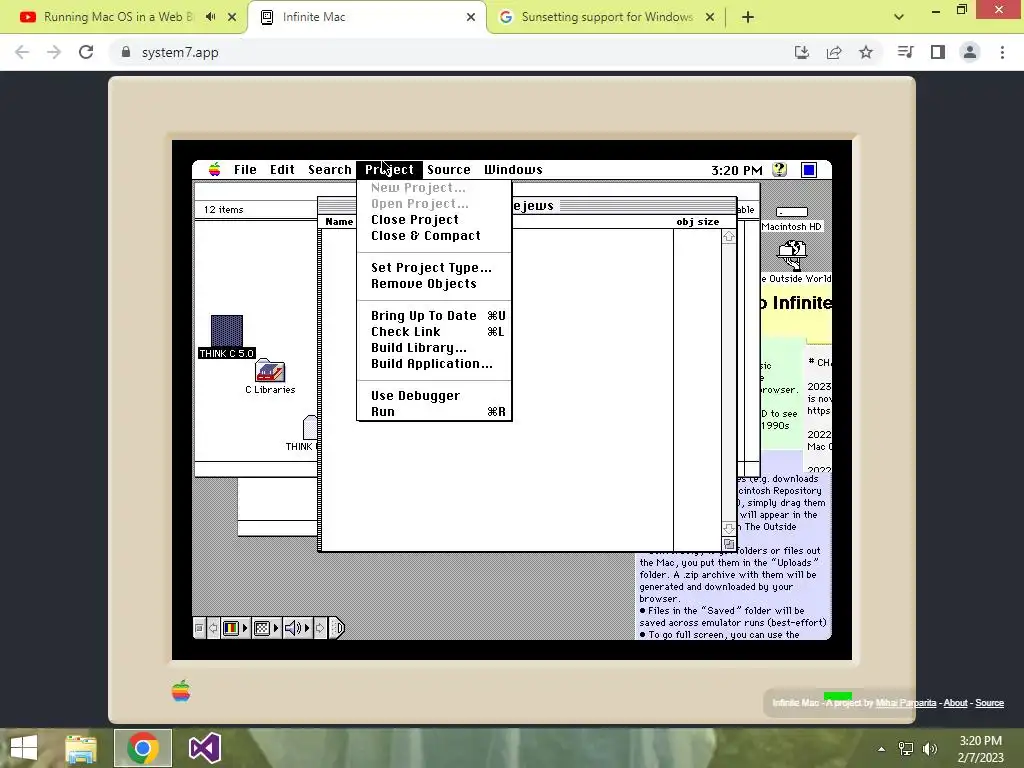Click the Control Strip right scroll arrow
This screenshot has height=768, width=1024.
tap(320, 628)
